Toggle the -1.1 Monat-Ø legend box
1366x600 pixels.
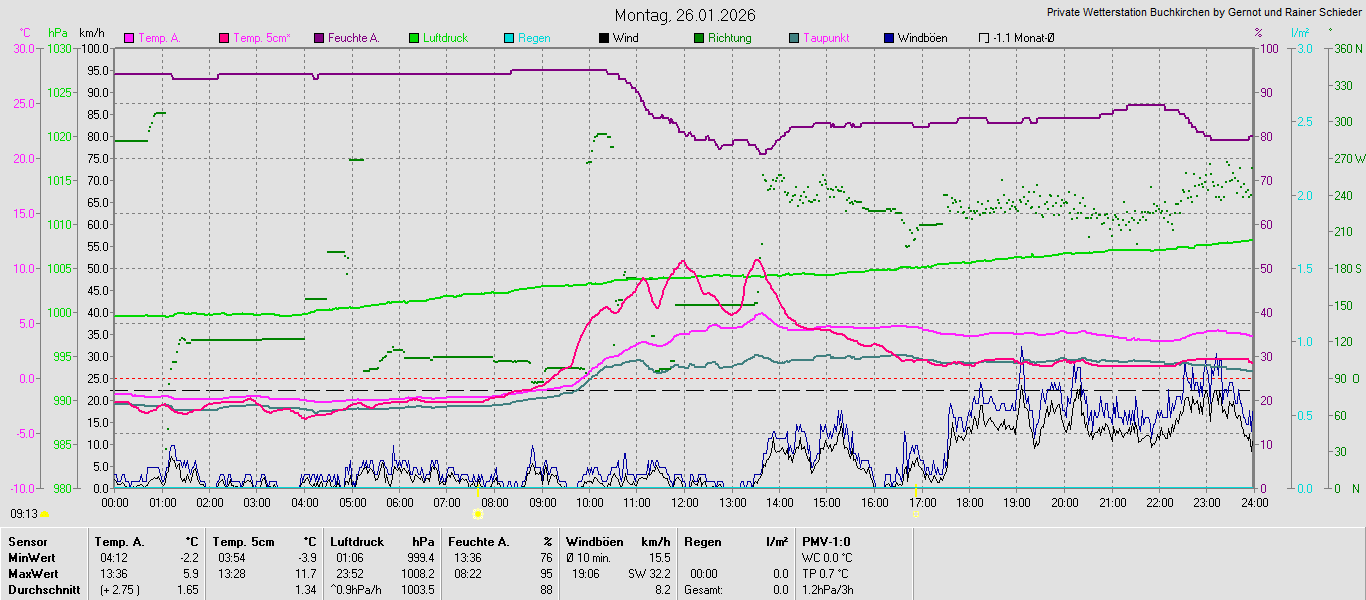pyautogui.click(x=984, y=38)
